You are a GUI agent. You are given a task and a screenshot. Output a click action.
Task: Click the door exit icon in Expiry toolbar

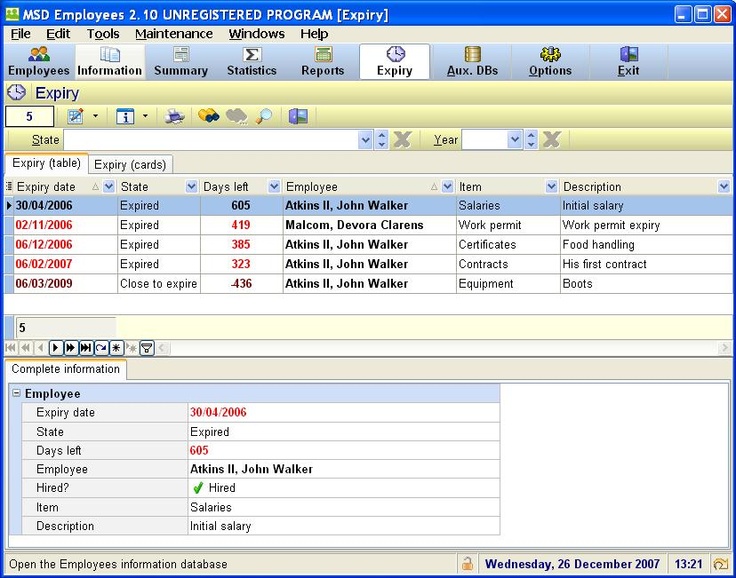pos(298,116)
